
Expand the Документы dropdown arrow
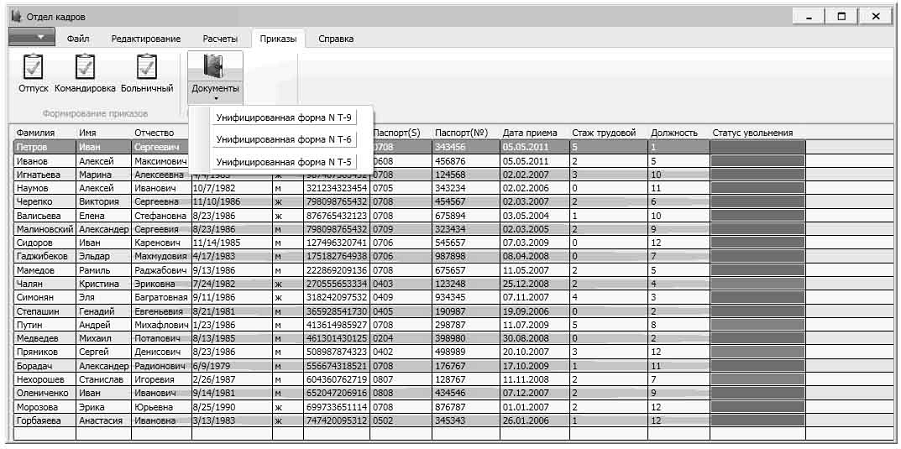tap(215, 99)
